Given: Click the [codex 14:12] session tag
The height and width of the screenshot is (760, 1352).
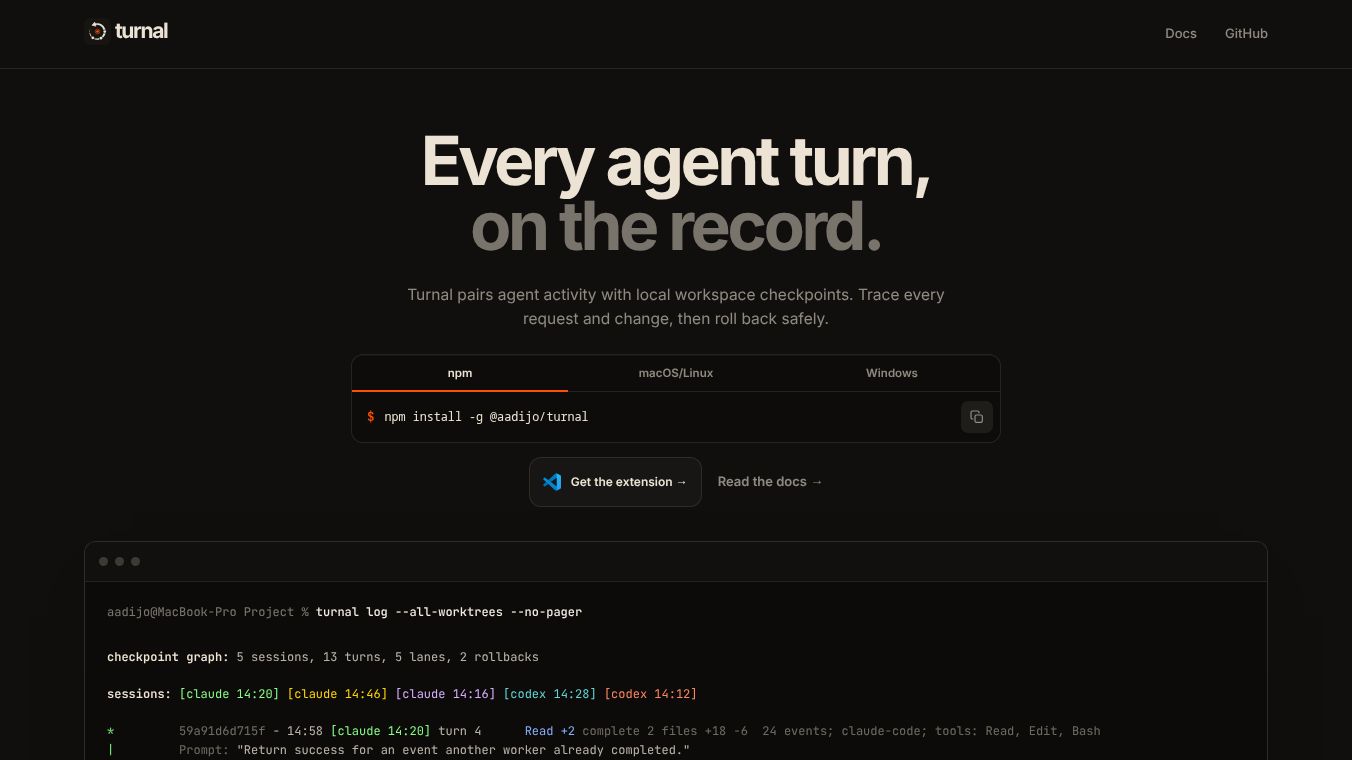Looking at the screenshot, I should pos(650,694).
